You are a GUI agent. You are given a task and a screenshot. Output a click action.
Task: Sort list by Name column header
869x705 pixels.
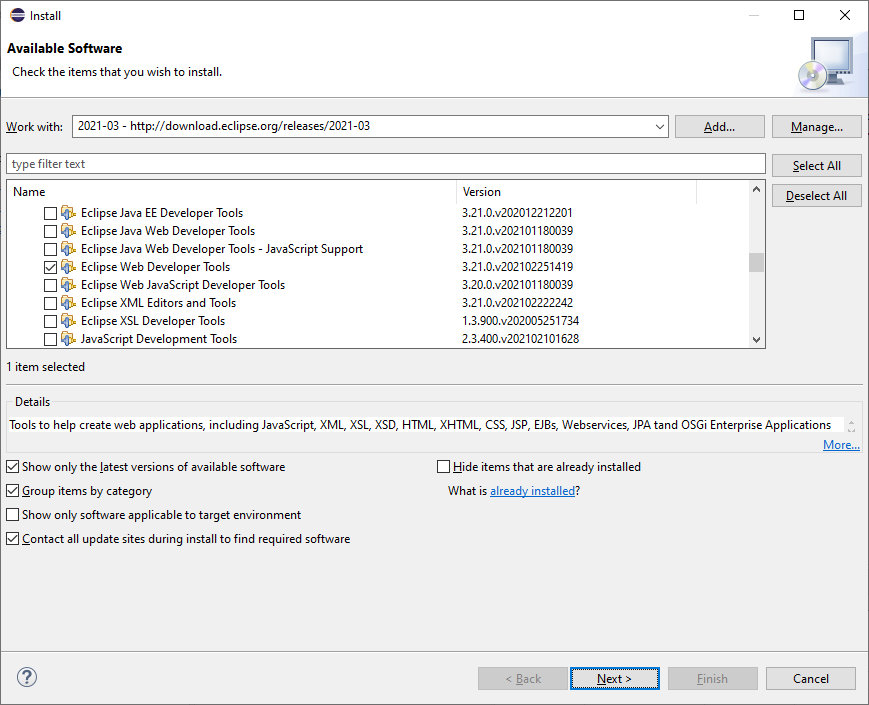[230, 192]
